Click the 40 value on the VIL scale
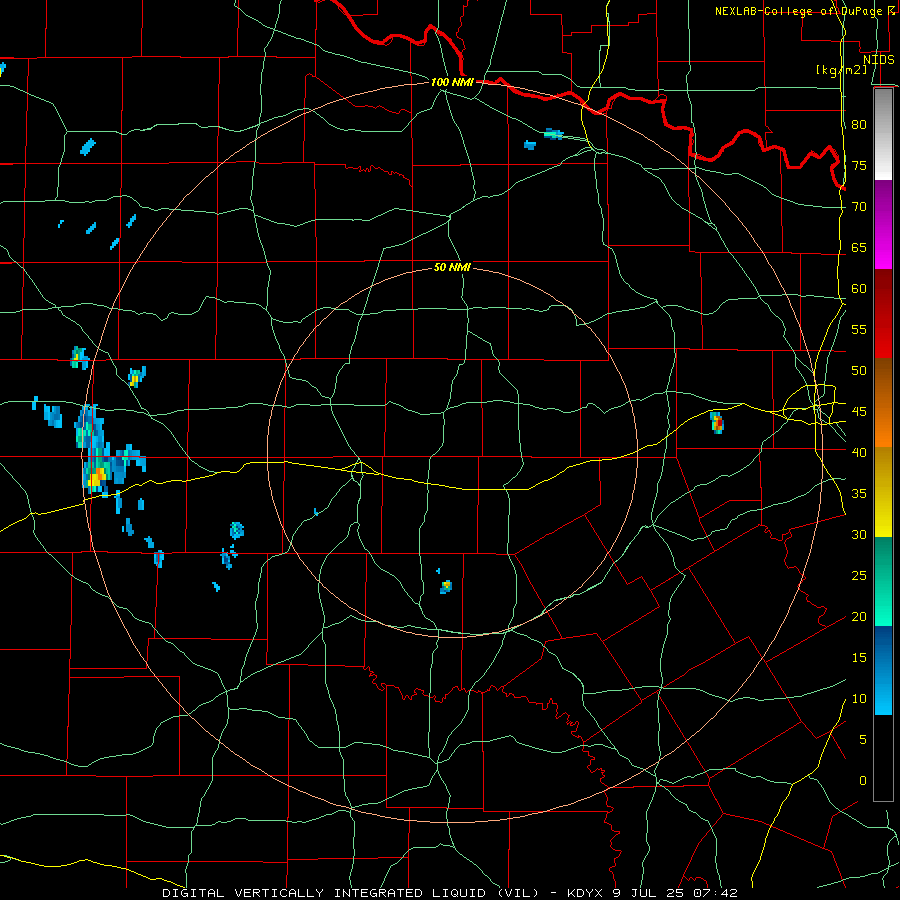The width and height of the screenshot is (900, 900). (x=859, y=452)
